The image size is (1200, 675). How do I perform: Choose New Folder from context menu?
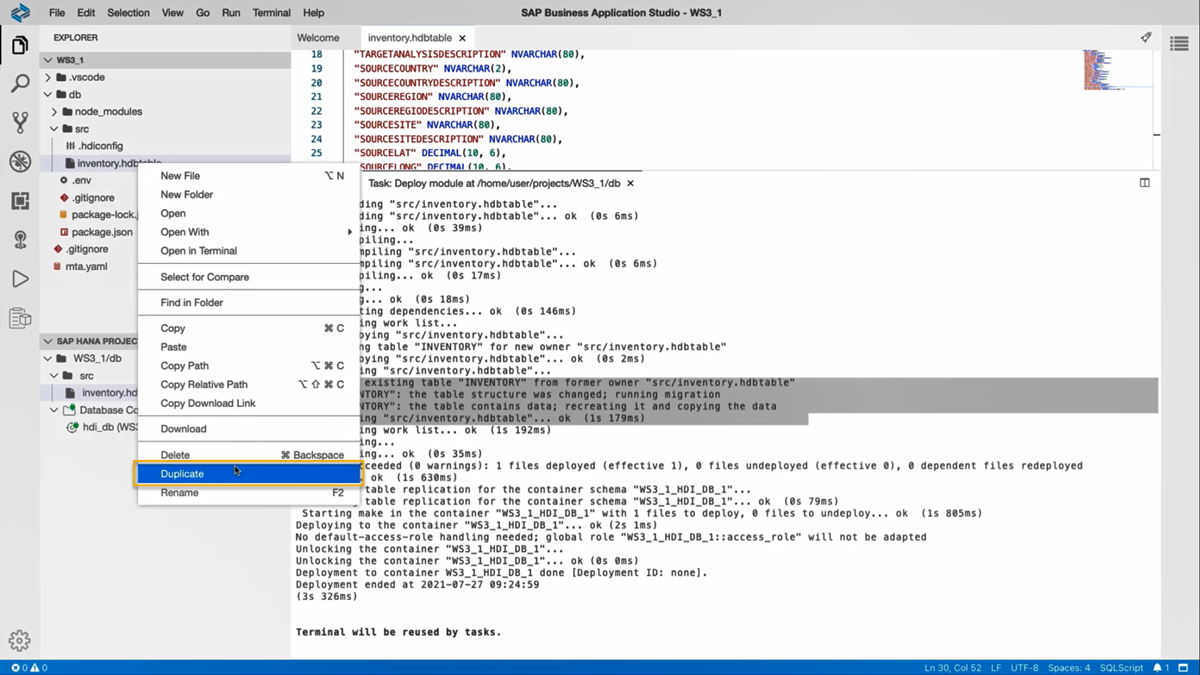tap(248, 195)
